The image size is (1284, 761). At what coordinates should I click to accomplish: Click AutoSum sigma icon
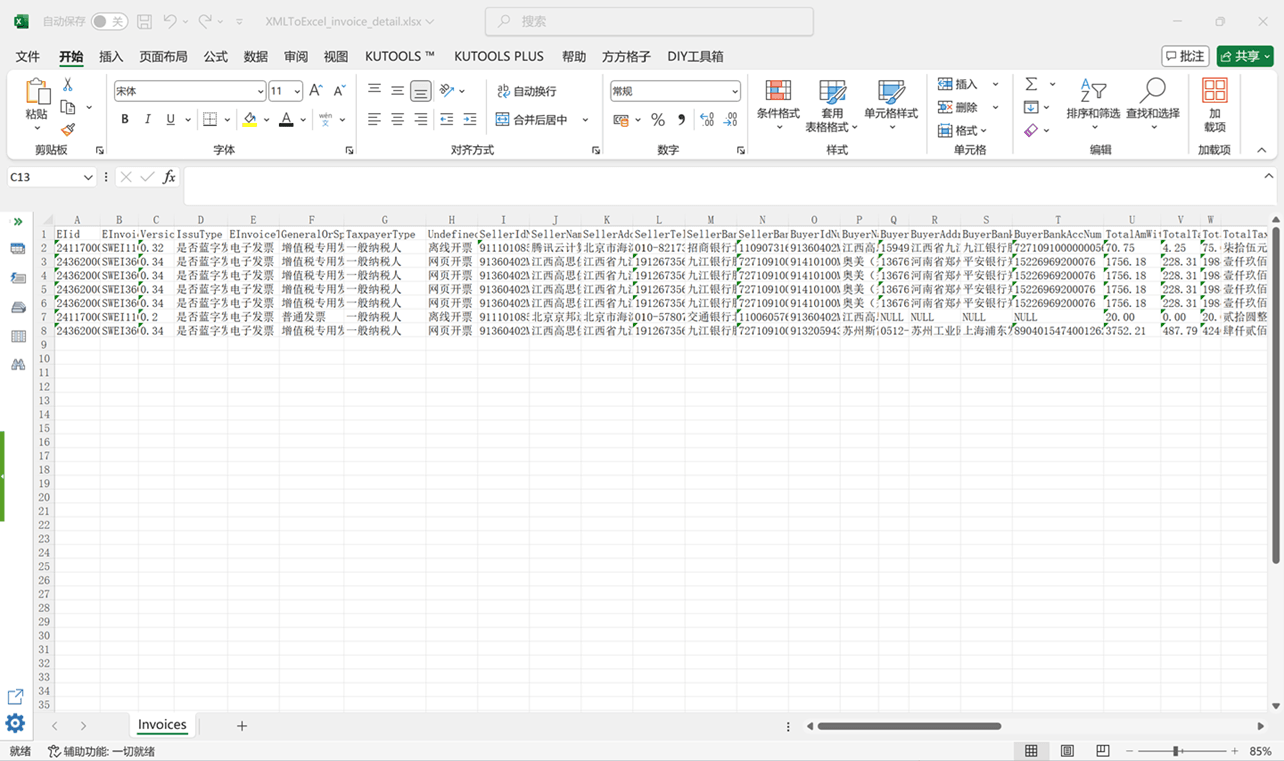coord(1031,84)
